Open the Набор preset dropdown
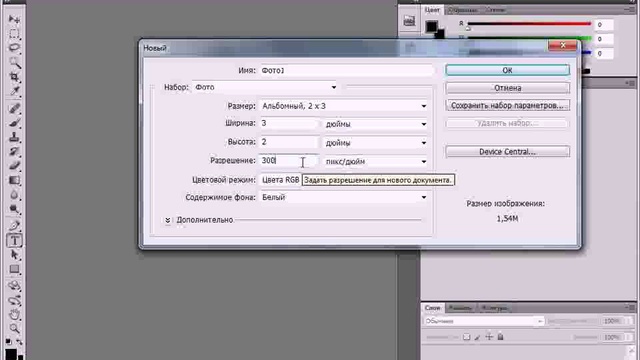 click(265, 87)
